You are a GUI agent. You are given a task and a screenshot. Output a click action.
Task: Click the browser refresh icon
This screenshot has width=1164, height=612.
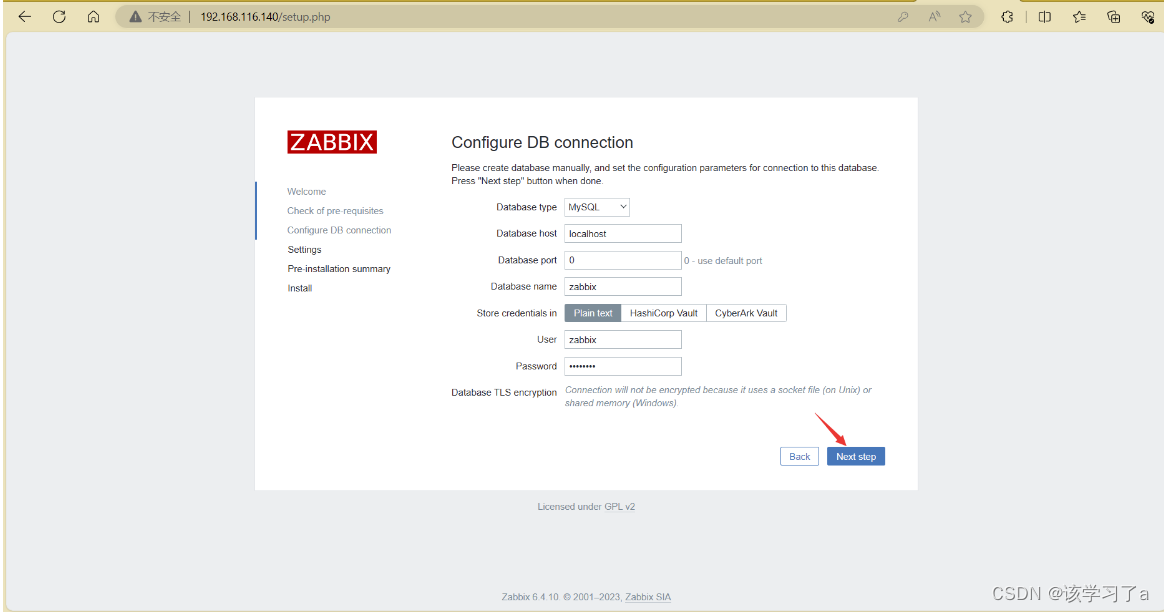point(59,16)
